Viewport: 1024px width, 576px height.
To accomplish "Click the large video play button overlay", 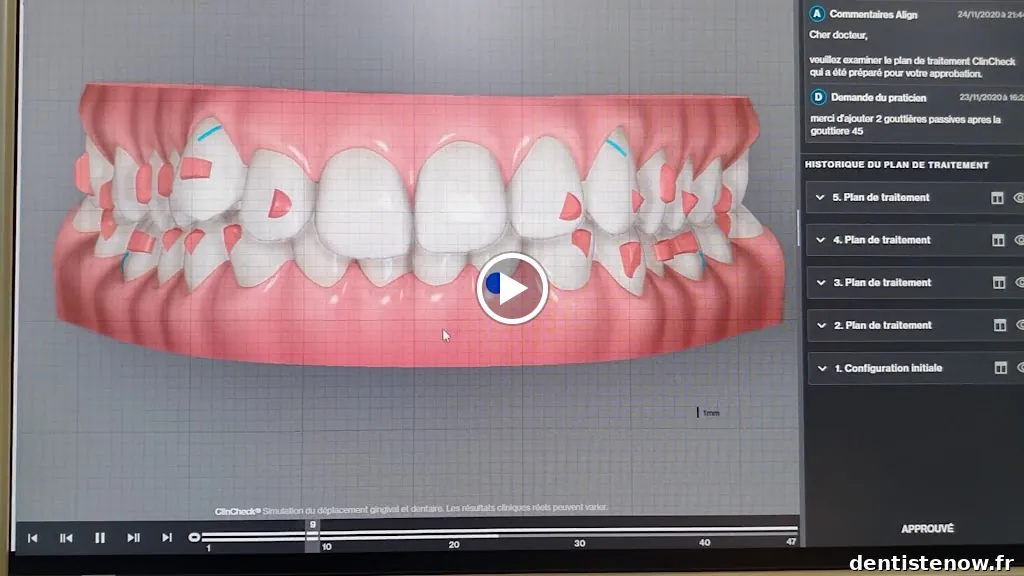I will [x=511, y=288].
